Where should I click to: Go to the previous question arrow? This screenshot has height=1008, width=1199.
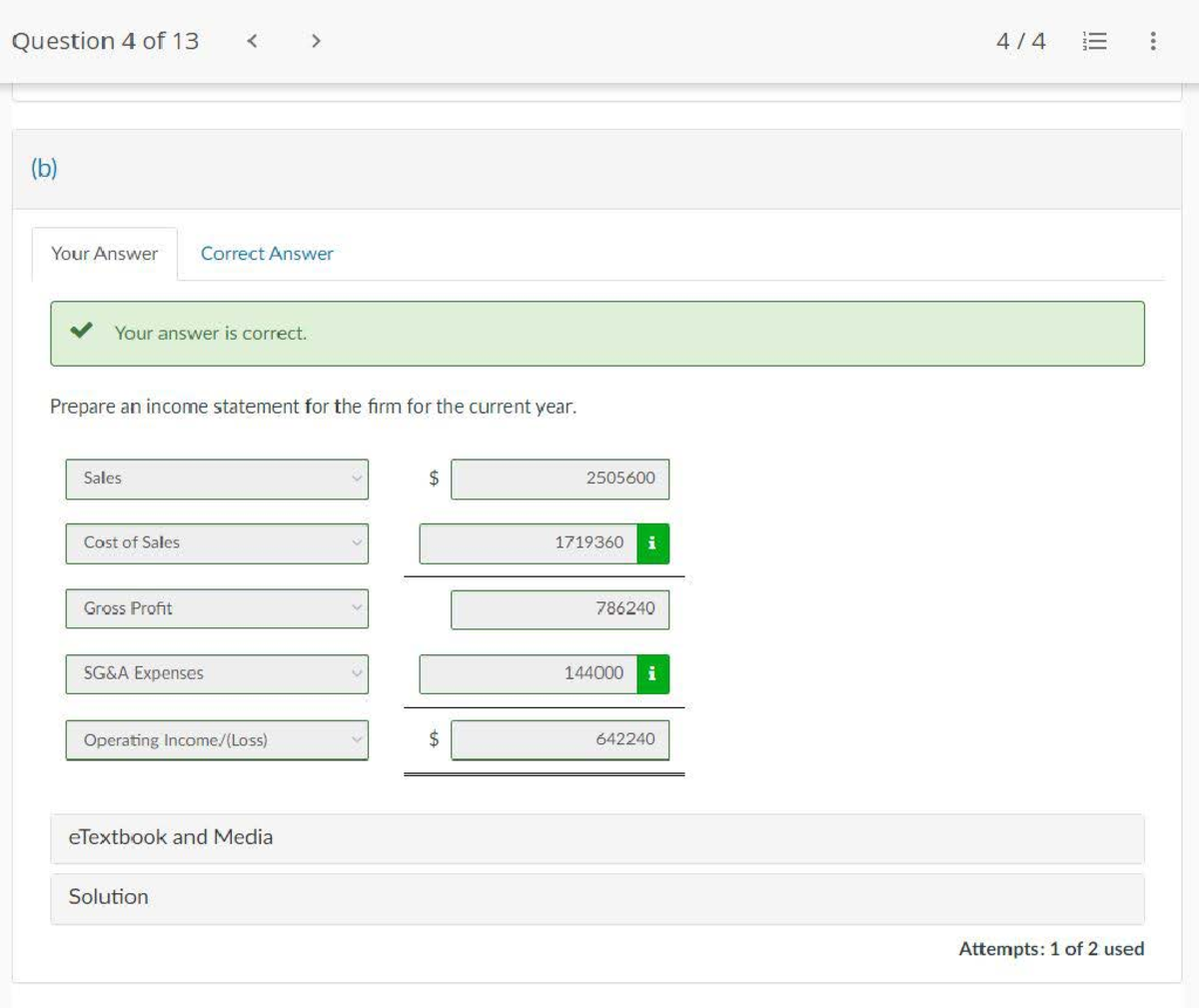pyautogui.click(x=253, y=41)
